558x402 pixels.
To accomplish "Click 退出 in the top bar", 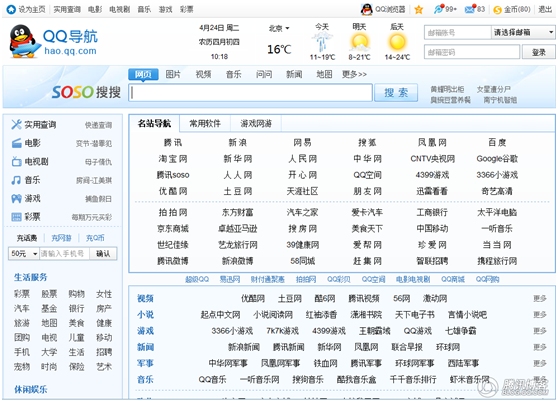I will point(545,9).
